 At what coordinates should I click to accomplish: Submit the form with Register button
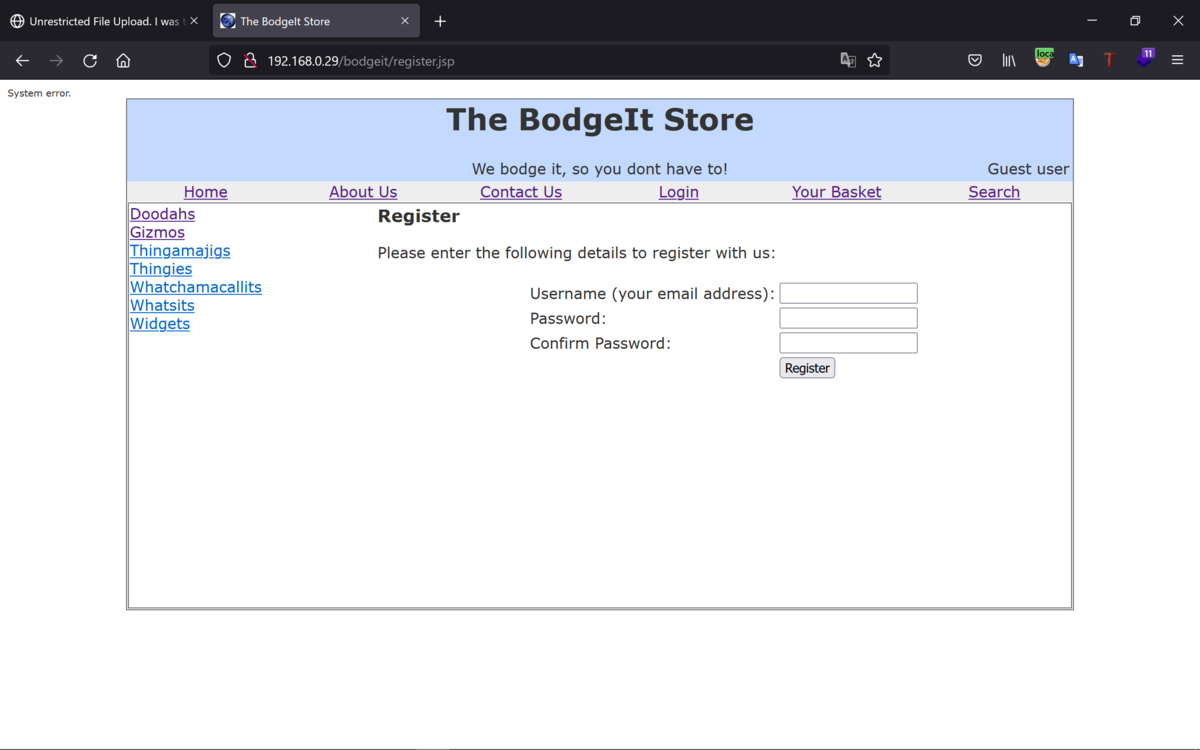point(807,368)
